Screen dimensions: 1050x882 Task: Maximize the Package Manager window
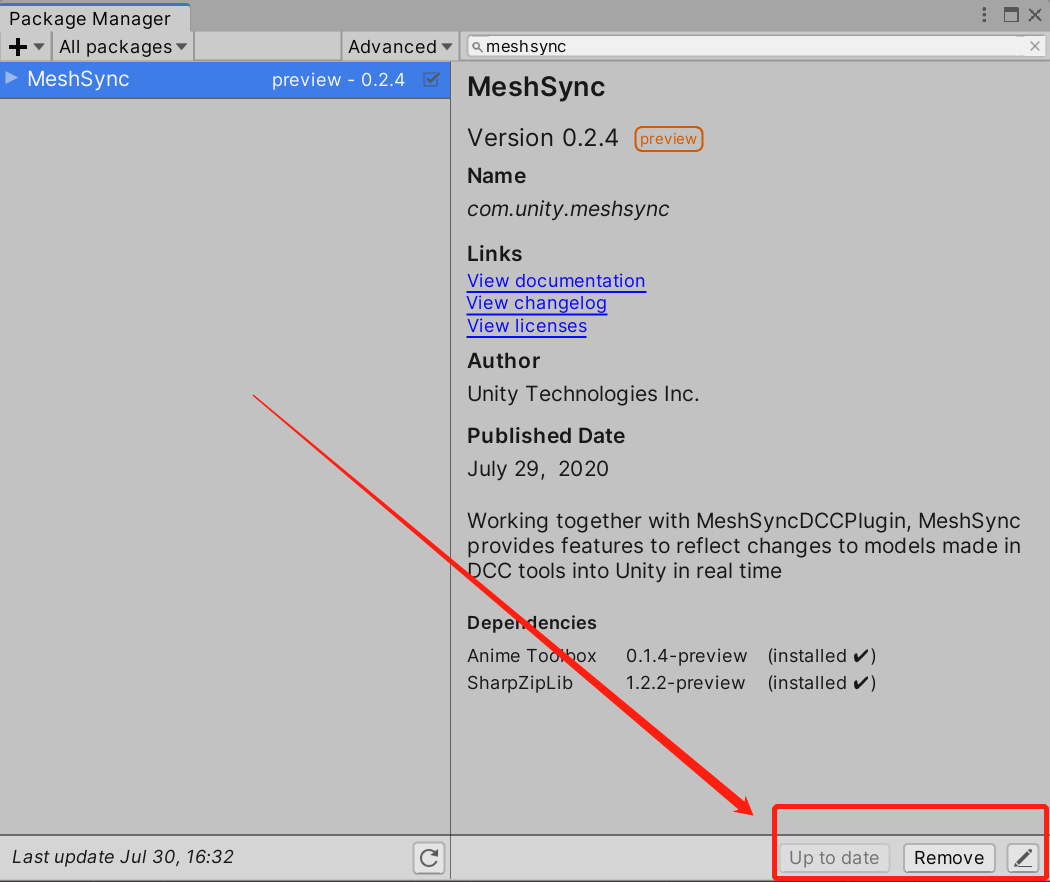[1011, 15]
